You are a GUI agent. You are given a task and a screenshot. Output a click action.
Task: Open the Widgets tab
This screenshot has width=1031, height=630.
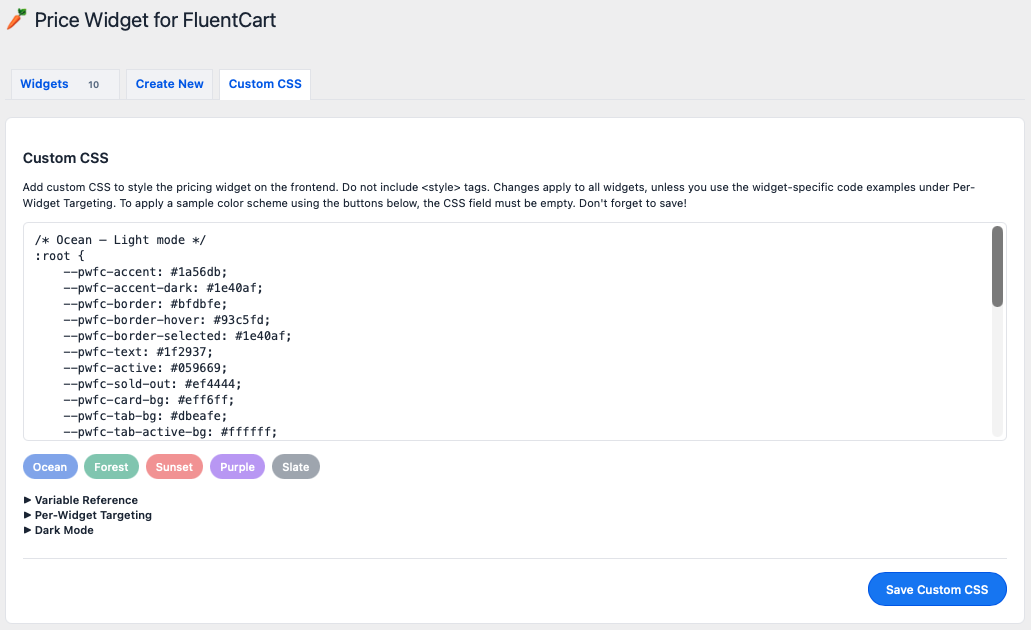65,84
